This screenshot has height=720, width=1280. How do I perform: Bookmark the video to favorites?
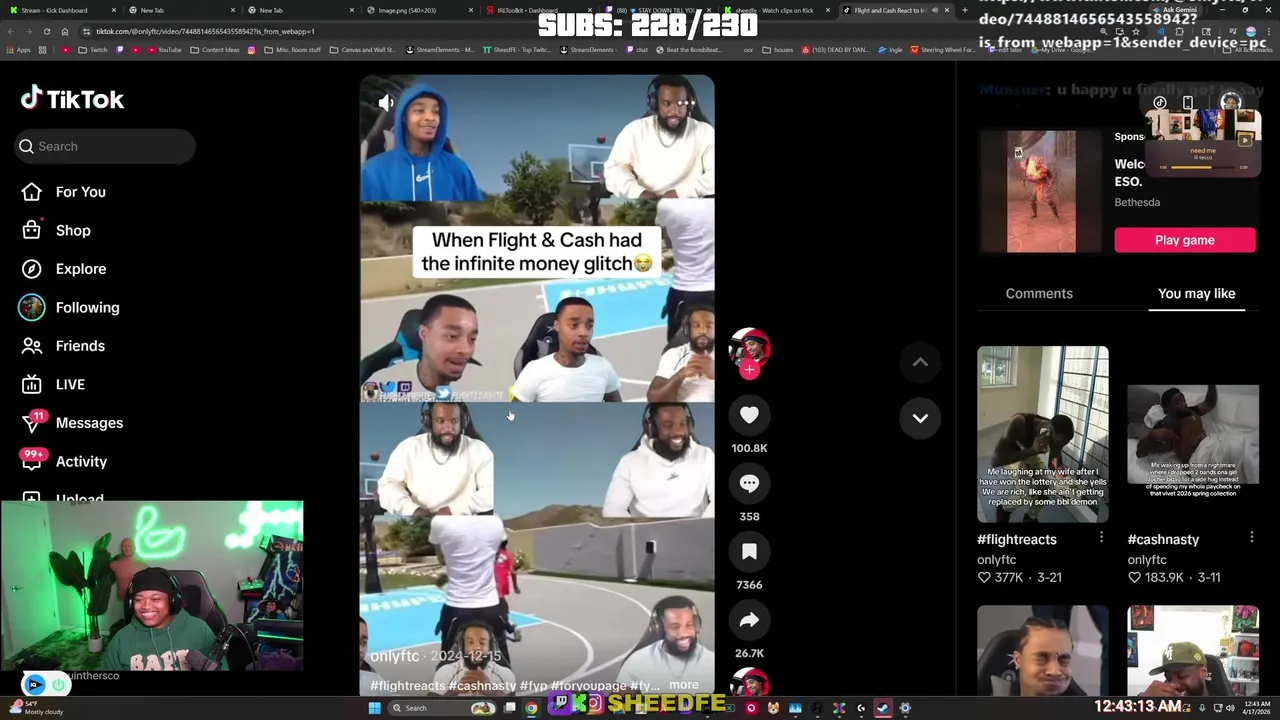pos(749,552)
